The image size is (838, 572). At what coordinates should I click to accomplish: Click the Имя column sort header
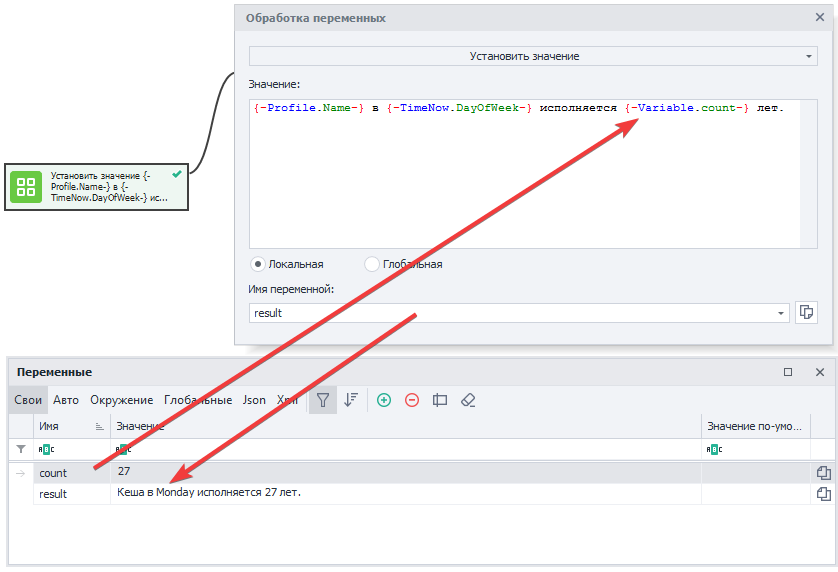70,427
